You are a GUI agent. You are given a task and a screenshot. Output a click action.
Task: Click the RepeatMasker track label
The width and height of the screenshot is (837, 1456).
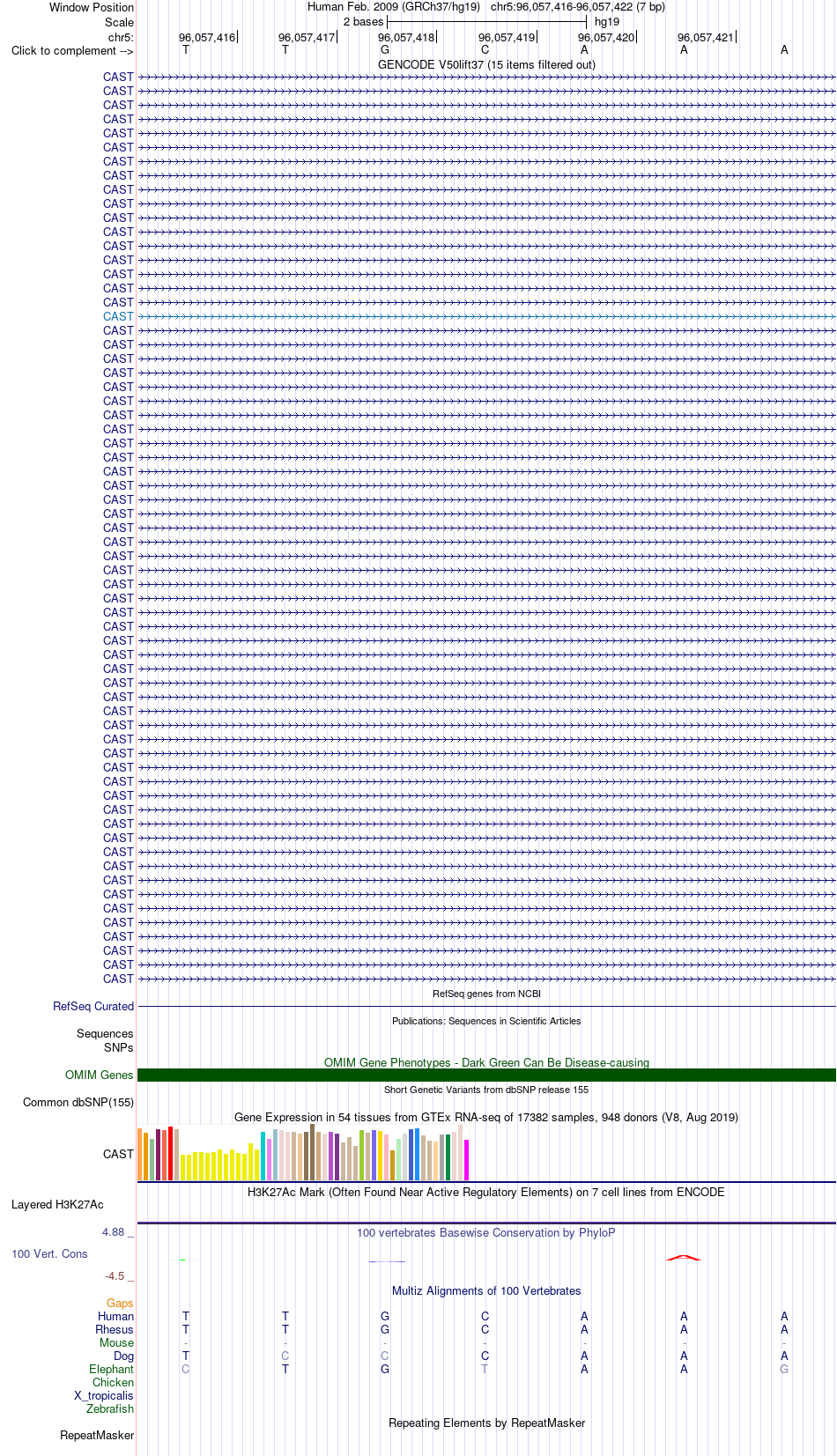pyautogui.click(x=97, y=1435)
